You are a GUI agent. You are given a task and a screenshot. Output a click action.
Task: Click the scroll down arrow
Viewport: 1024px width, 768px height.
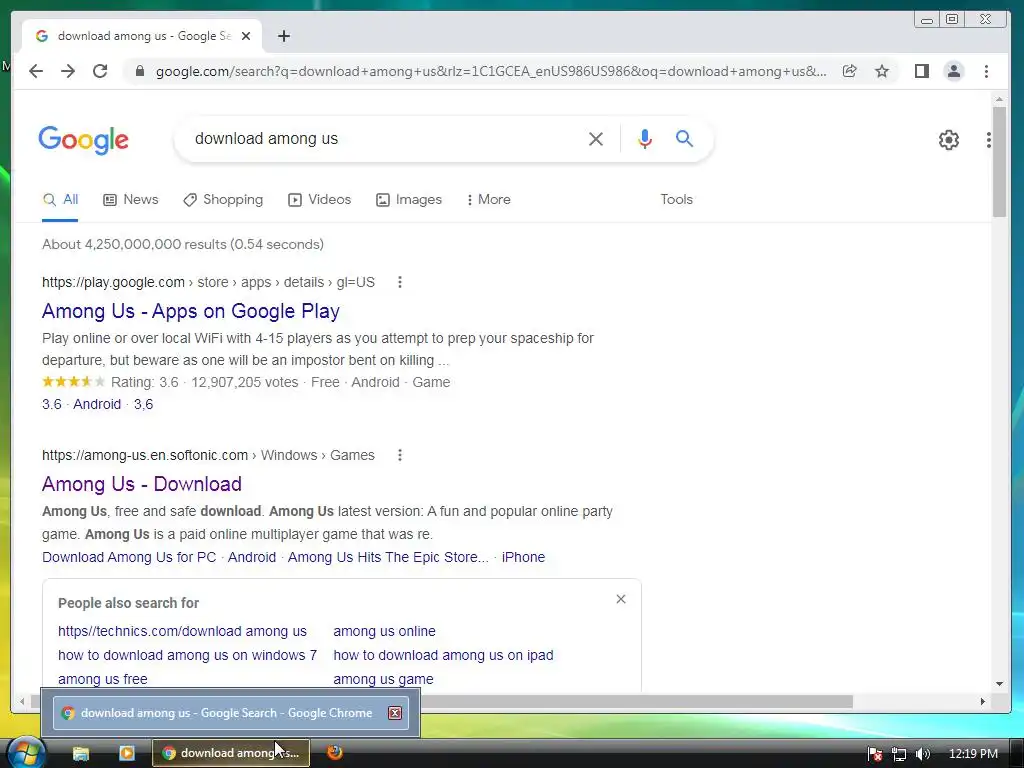tap(999, 684)
